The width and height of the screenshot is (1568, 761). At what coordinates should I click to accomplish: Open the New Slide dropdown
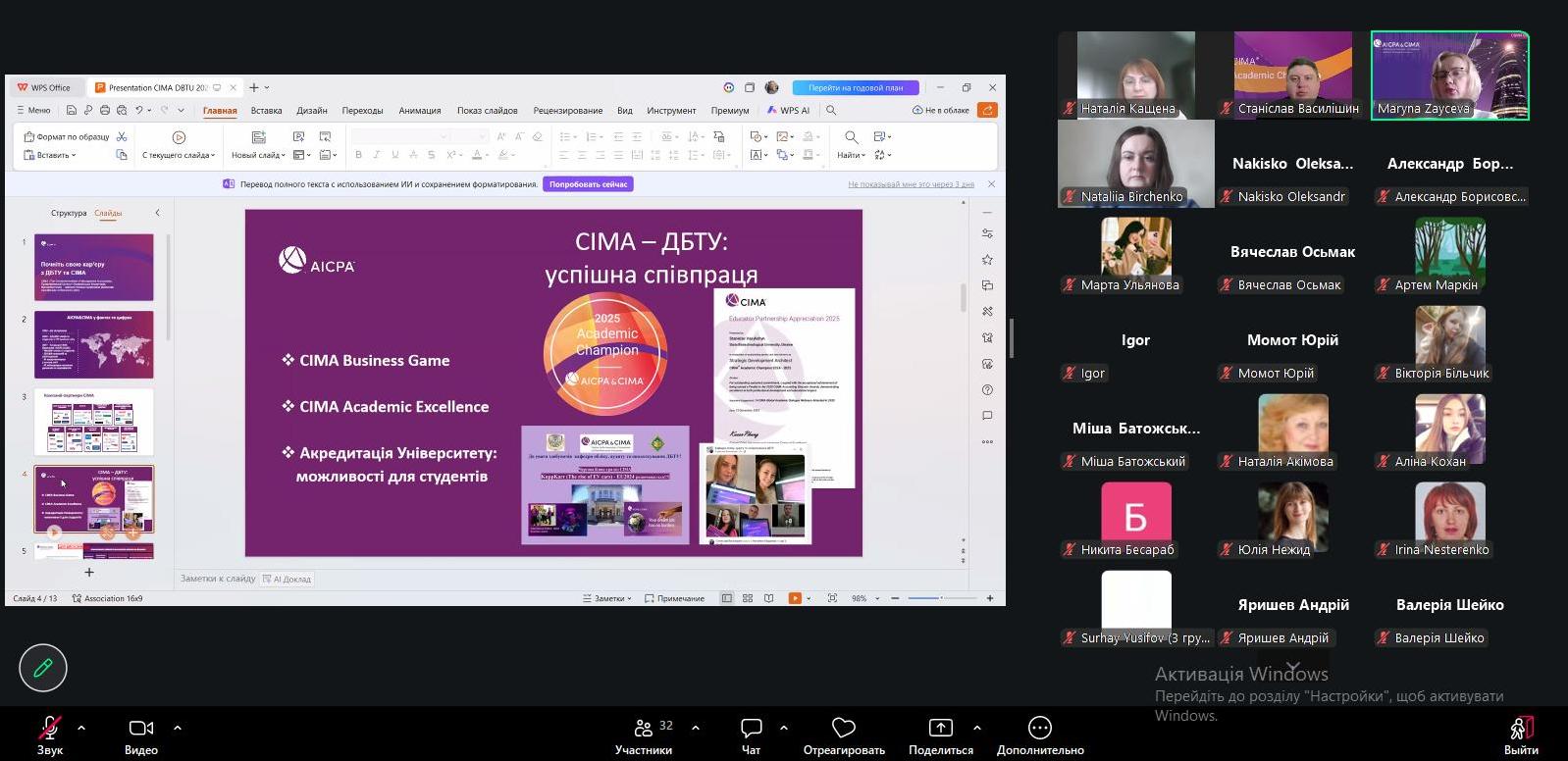[x=259, y=155]
